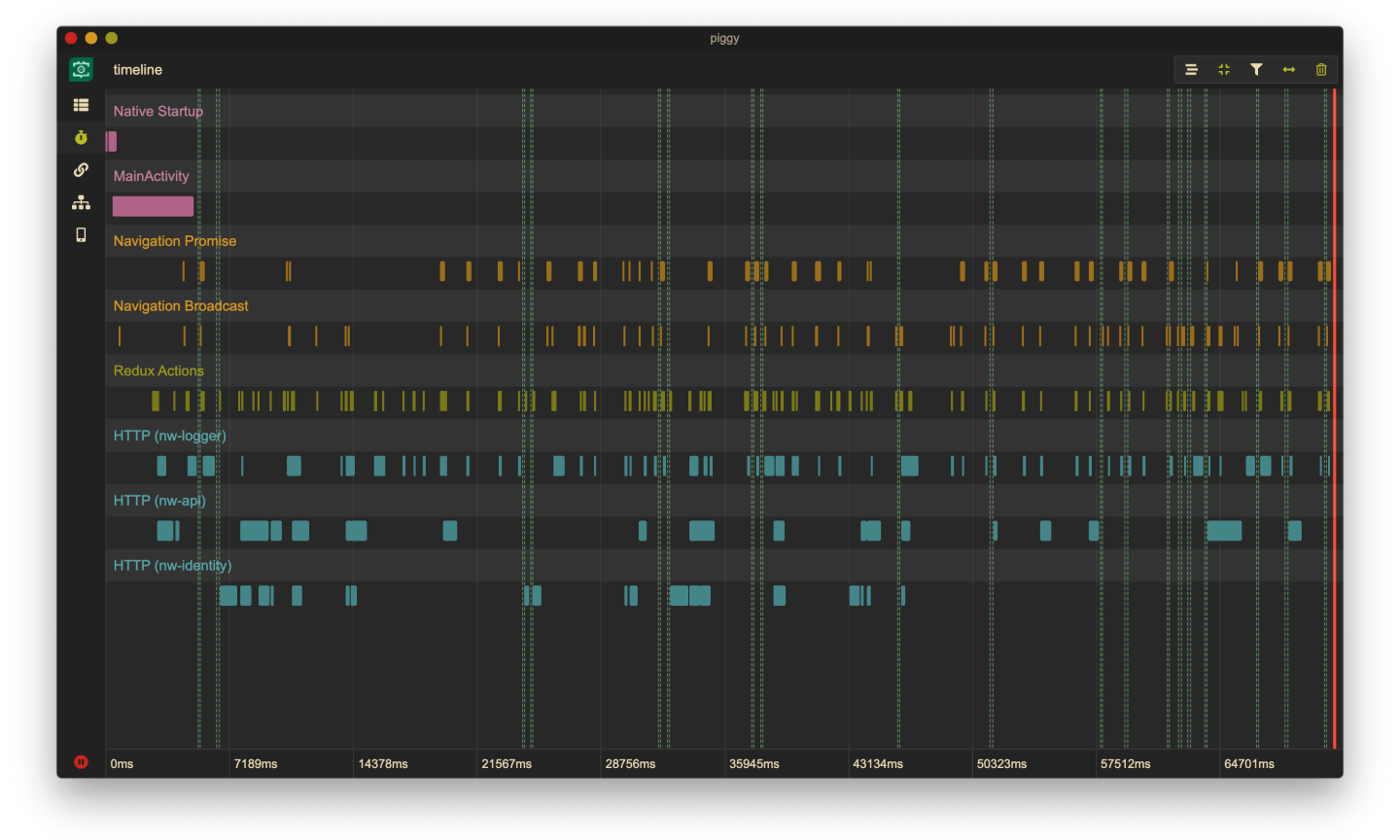Open the funnel filter options

tap(1256, 69)
